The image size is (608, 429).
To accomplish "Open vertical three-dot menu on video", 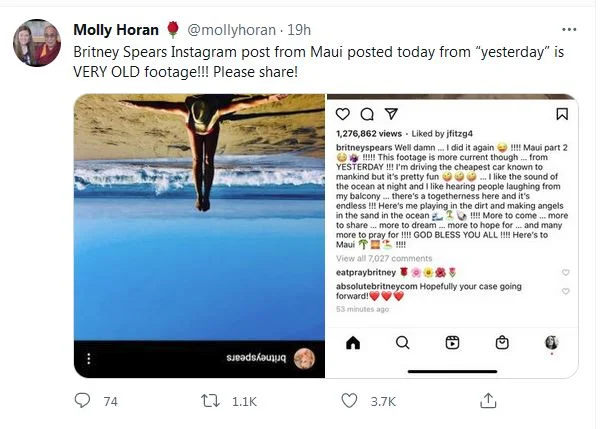I will [x=89, y=358].
